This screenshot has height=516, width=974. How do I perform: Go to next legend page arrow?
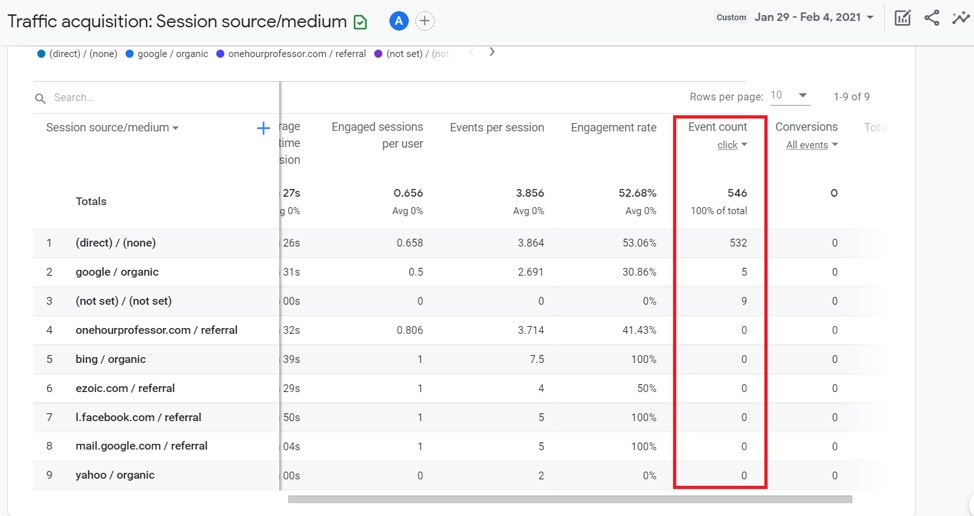(492, 52)
